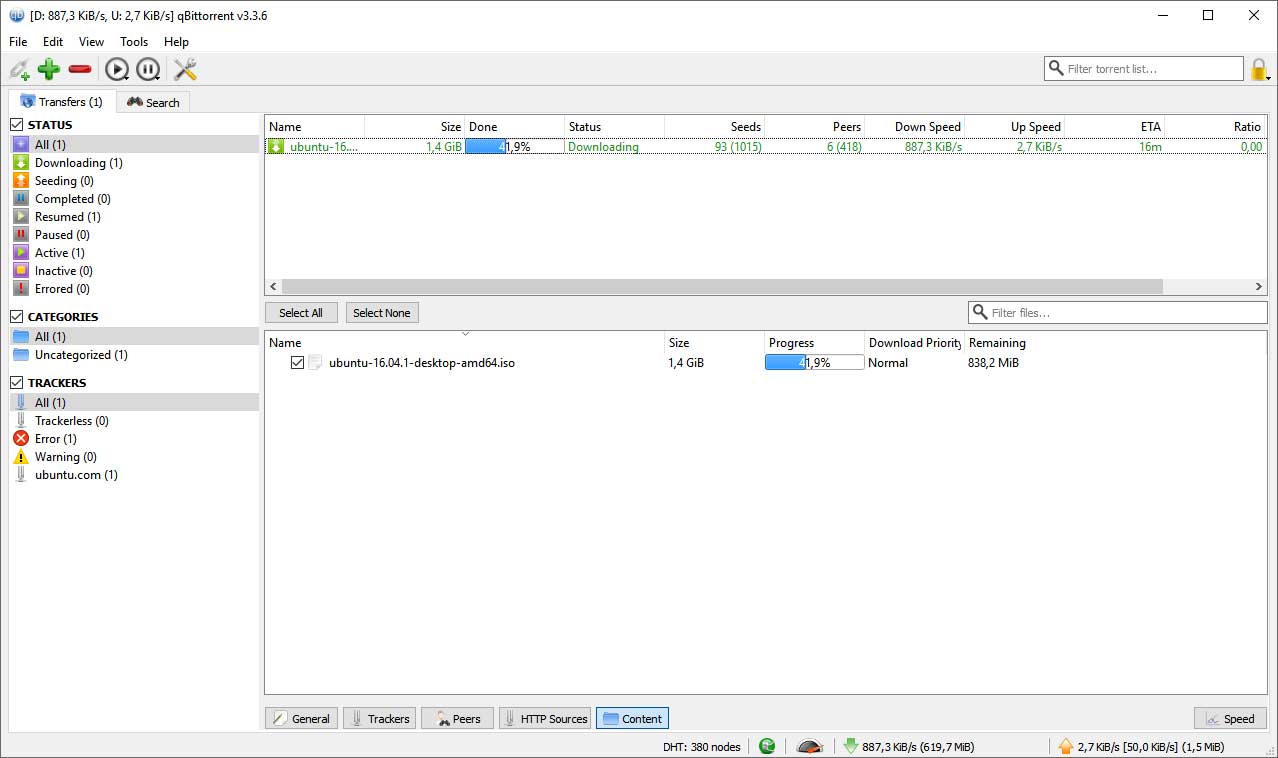
Task: Click the Select None button
Action: (x=382, y=313)
